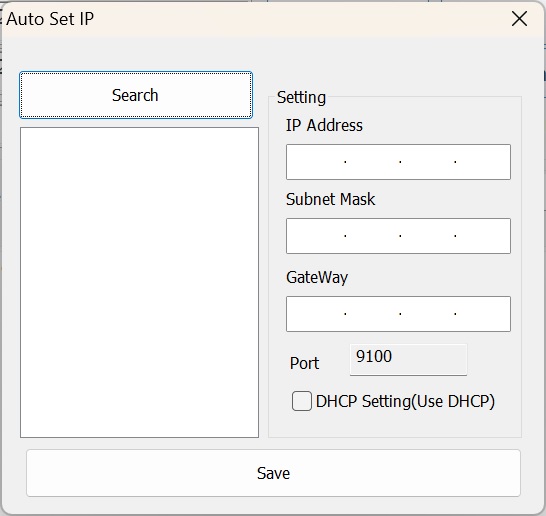
Task: Click inside the Subnet Mask field
Action: tap(398, 236)
